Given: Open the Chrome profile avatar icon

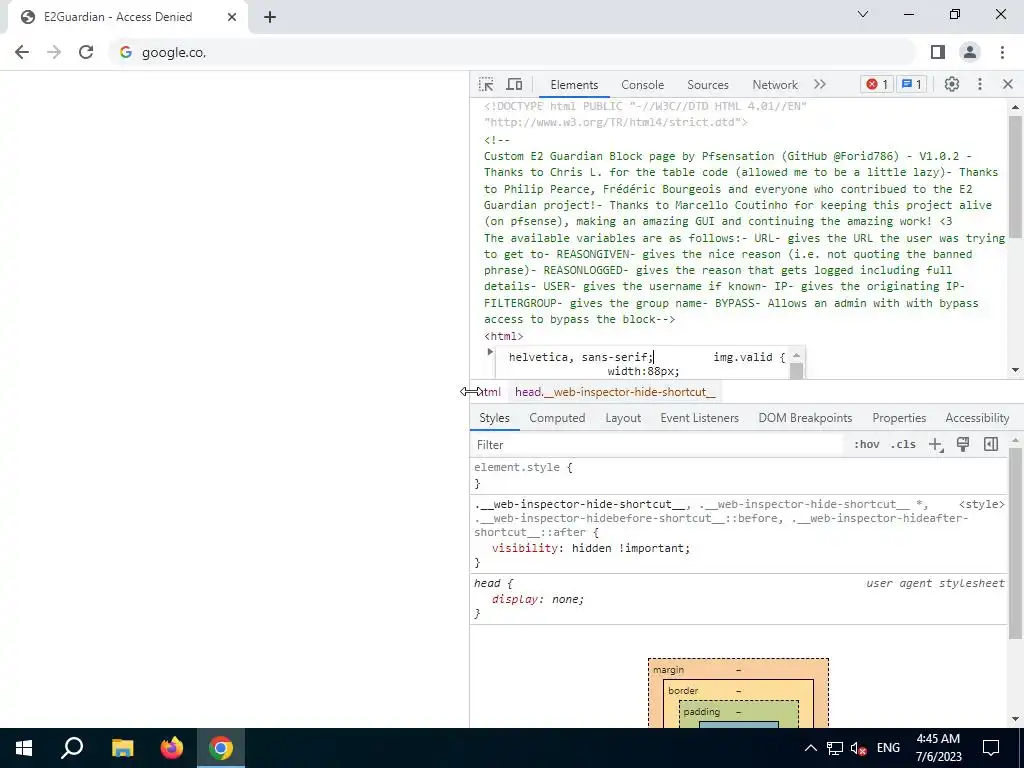Looking at the screenshot, I should pos(970,52).
